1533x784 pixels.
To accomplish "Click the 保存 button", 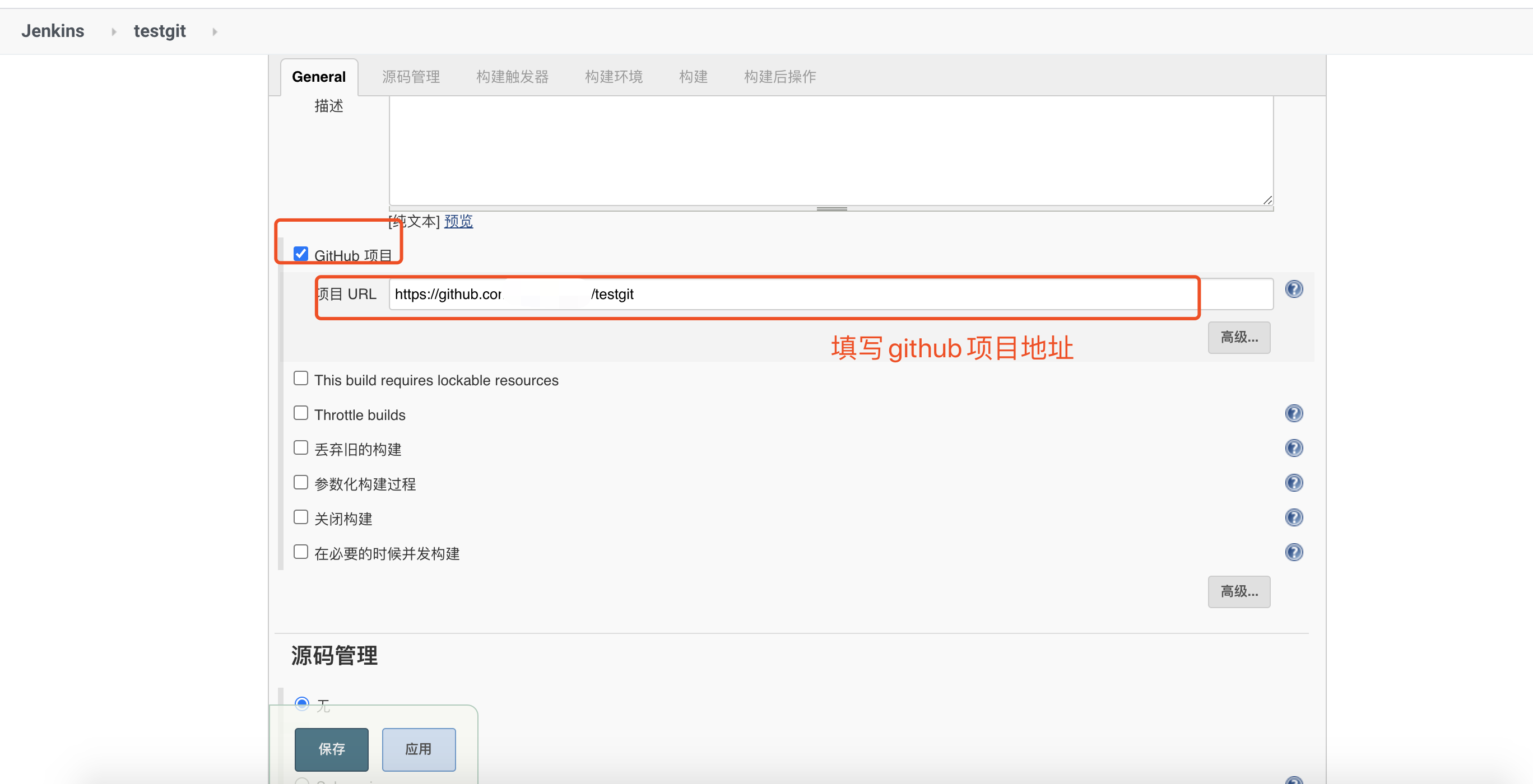I will (x=331, y=749).
